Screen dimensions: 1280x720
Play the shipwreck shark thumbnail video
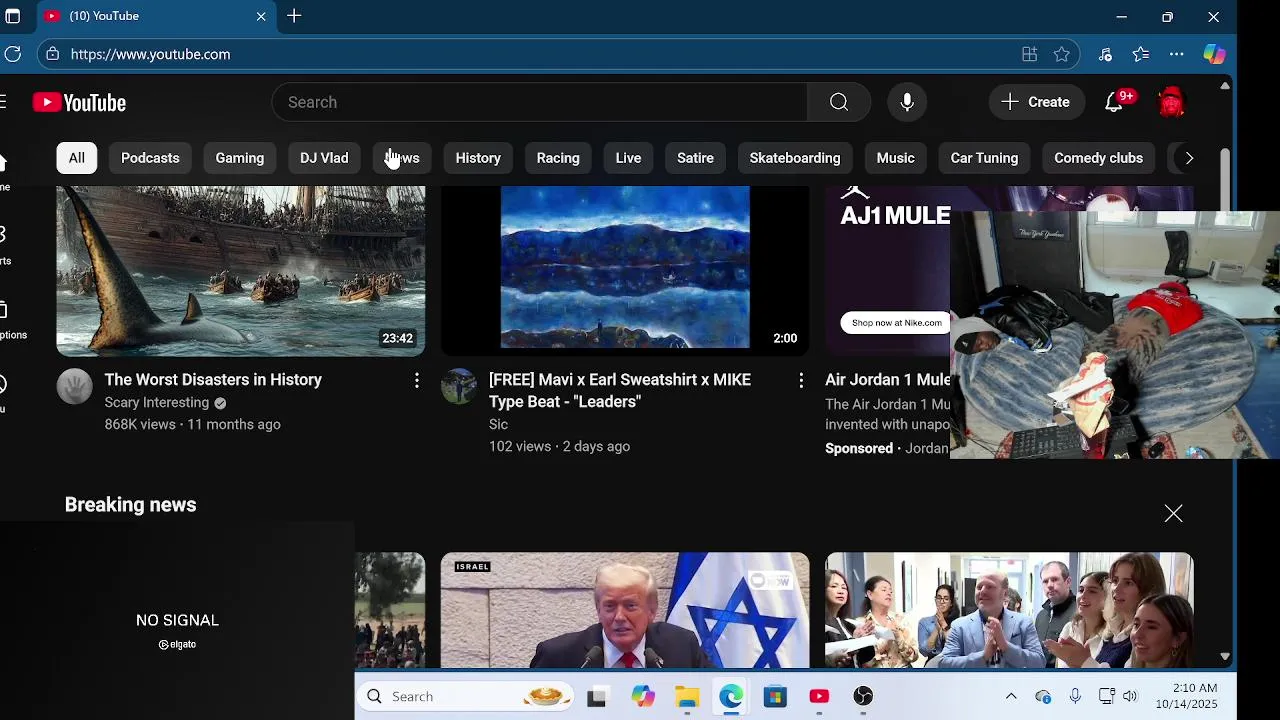click(x=241, y=270)
